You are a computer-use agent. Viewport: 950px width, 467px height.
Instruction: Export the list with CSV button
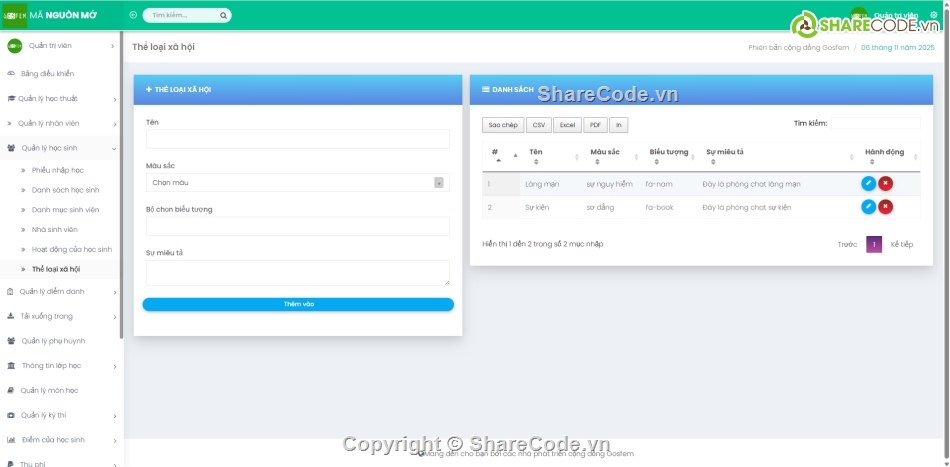(x=539, y=125)
